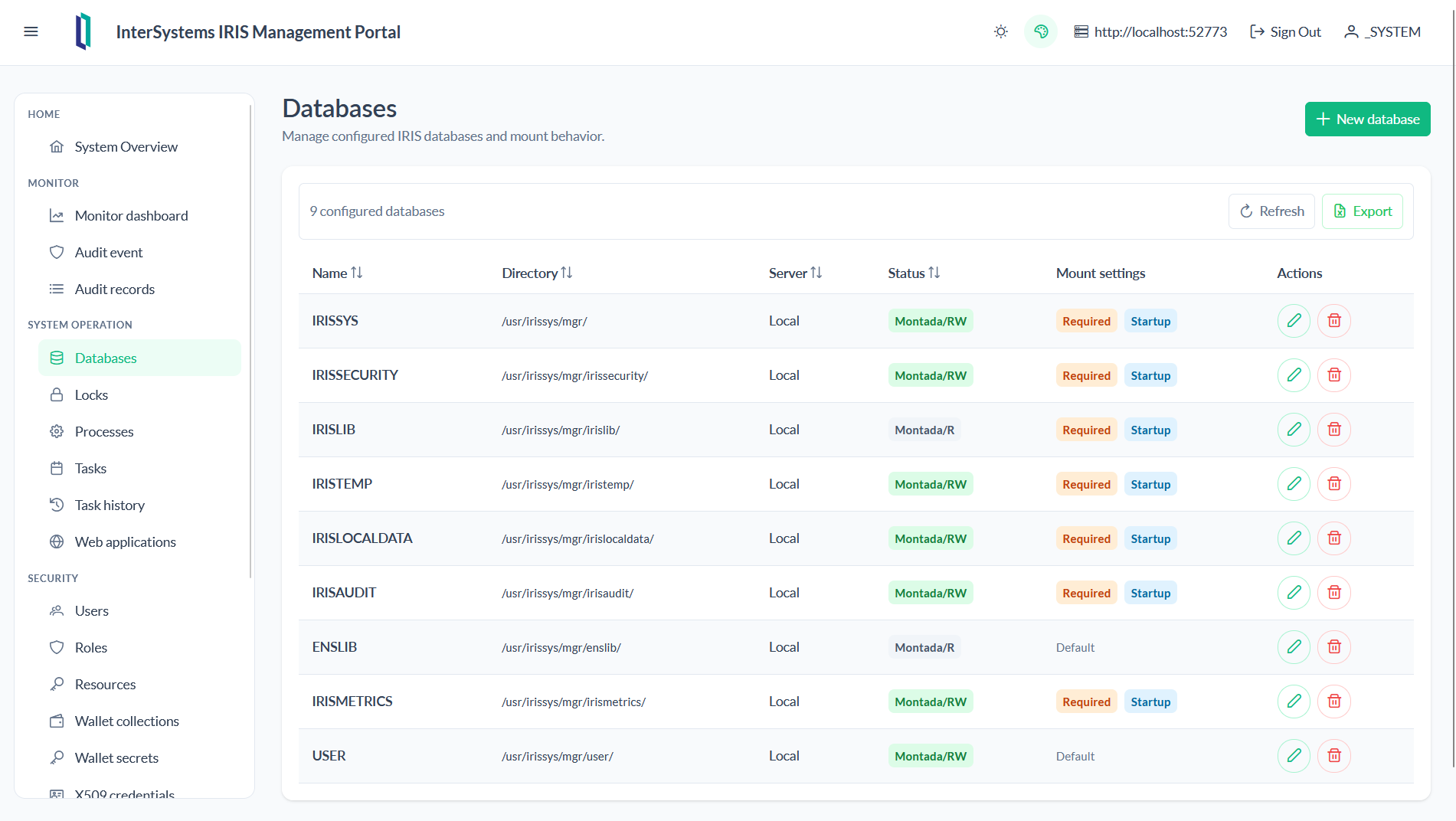
Task: Click the sidebar vertical scrollbar
Action: click(x=250, y=341)
